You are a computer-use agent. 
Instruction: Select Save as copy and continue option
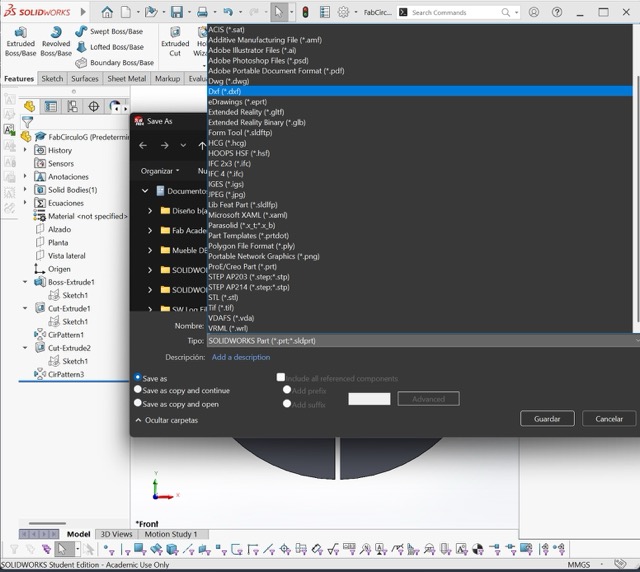click(x=138, y=390)
